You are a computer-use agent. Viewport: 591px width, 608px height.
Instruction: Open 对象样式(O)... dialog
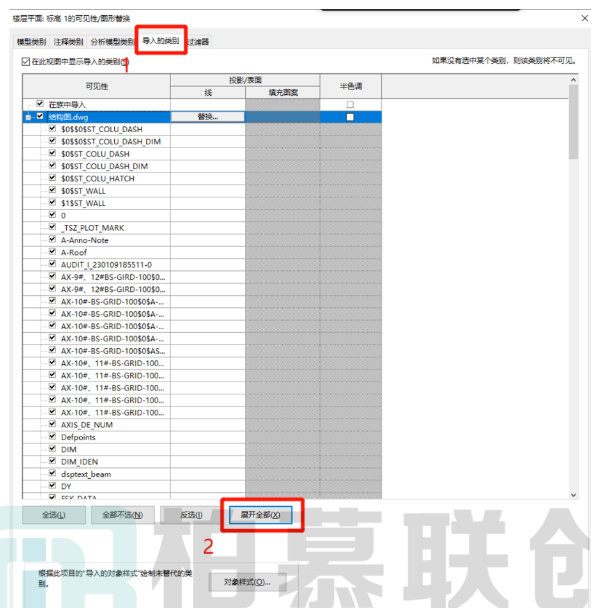247,582
